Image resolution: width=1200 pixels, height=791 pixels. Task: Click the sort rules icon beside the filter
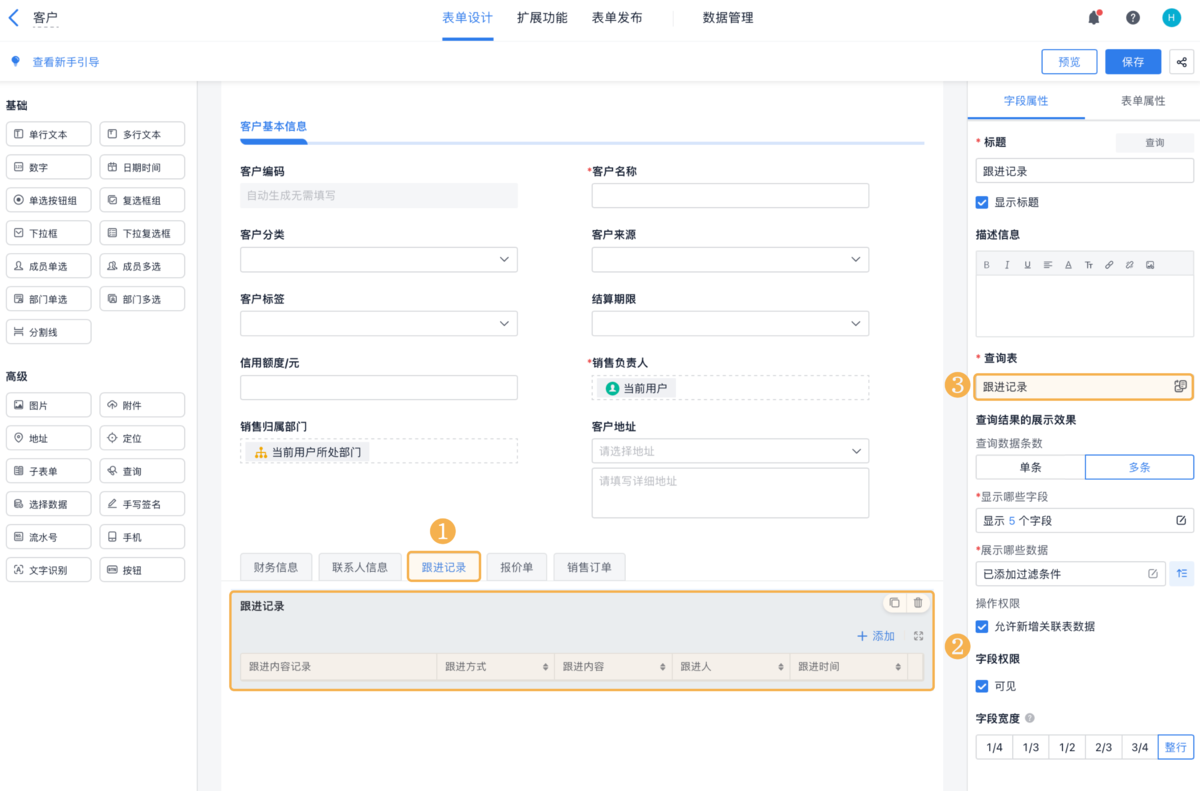click(1182, 573)
